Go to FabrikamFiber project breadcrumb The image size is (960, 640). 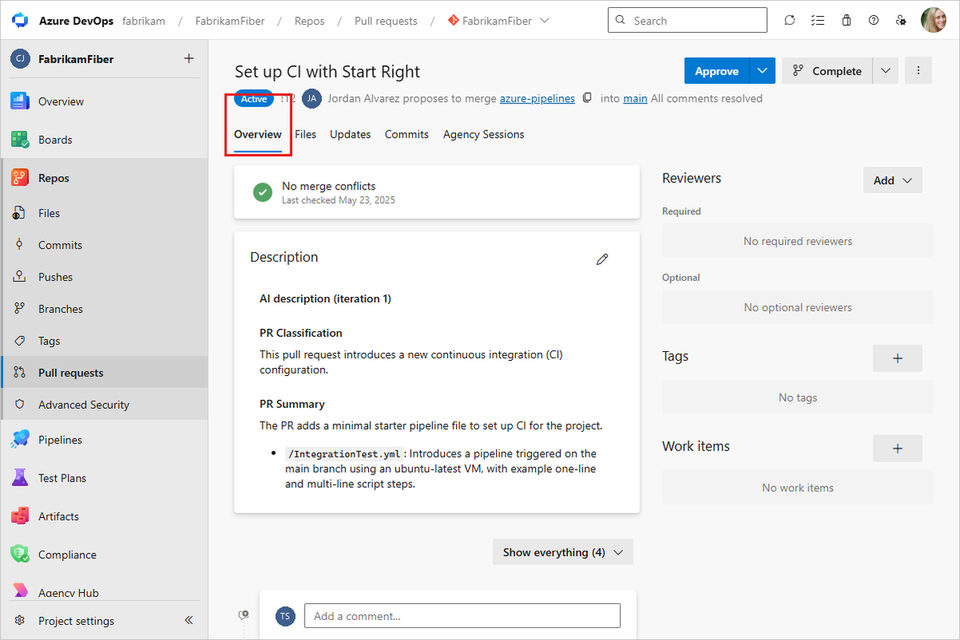coord(230,21)
